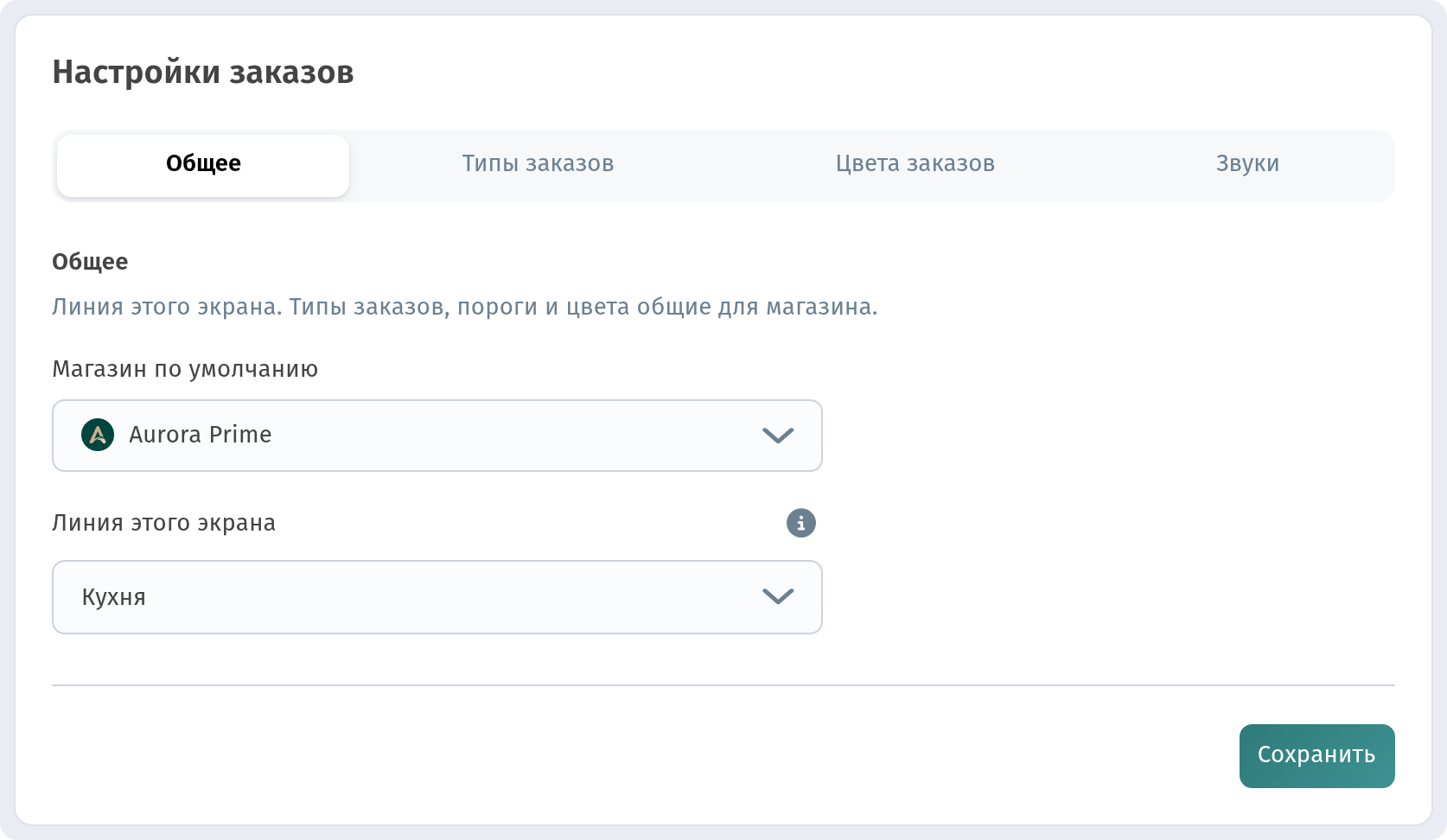
Task: Click the Настройки заказов heading
Action: point(203,72)
